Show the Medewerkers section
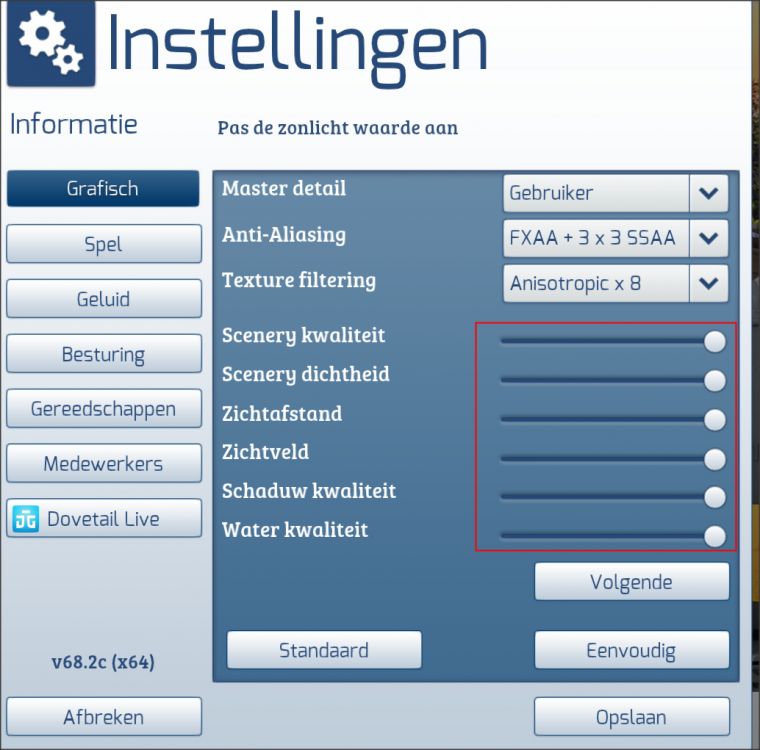Screen dimensions: 760x750 pos(104,463)
